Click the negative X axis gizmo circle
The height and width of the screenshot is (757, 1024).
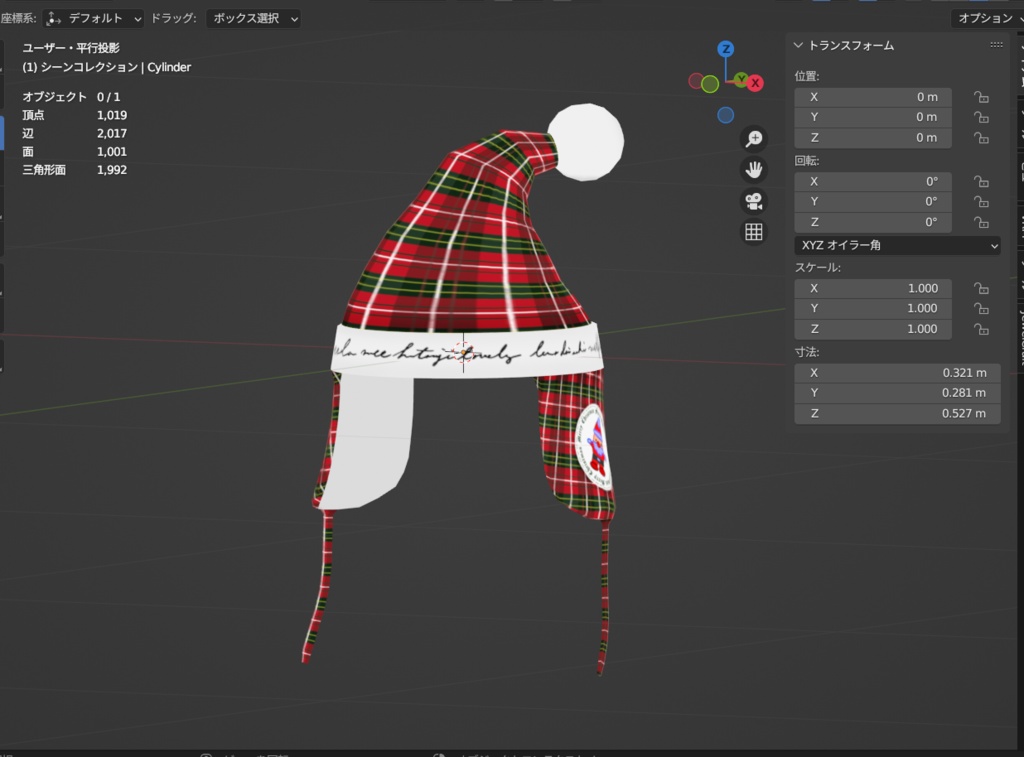[696, 82]
